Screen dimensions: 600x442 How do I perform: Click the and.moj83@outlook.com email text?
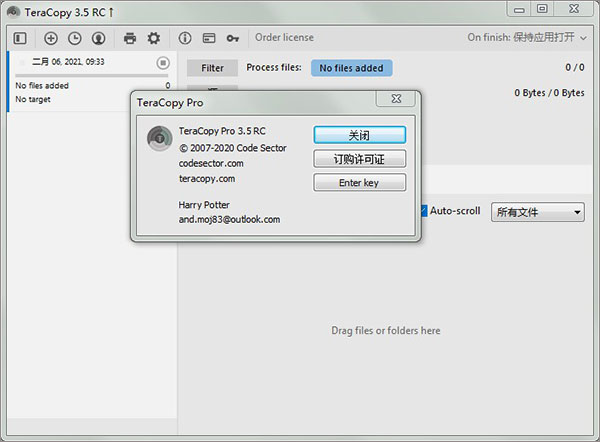[229, 220]
